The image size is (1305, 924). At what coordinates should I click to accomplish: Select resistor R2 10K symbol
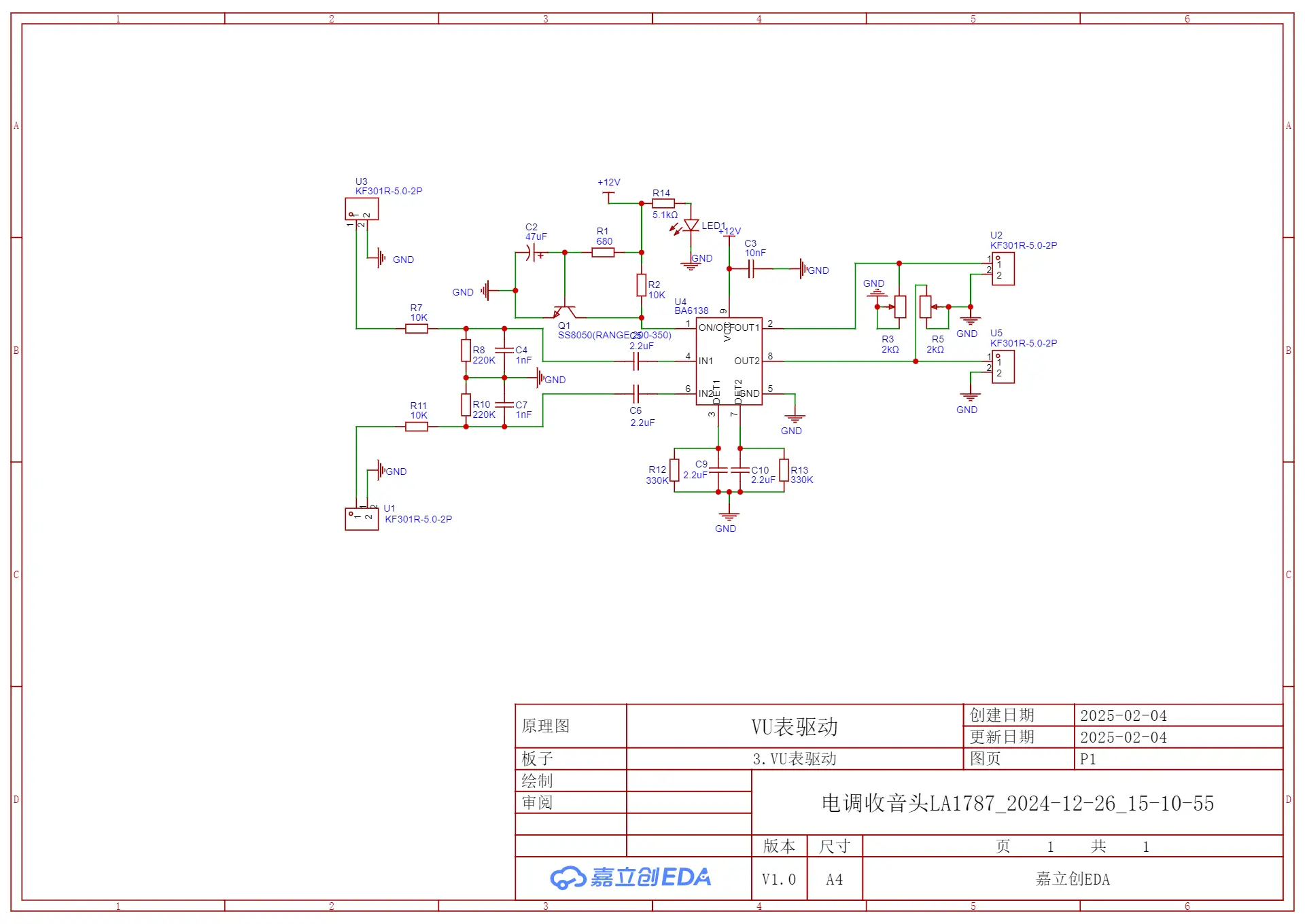click(642, 285)
